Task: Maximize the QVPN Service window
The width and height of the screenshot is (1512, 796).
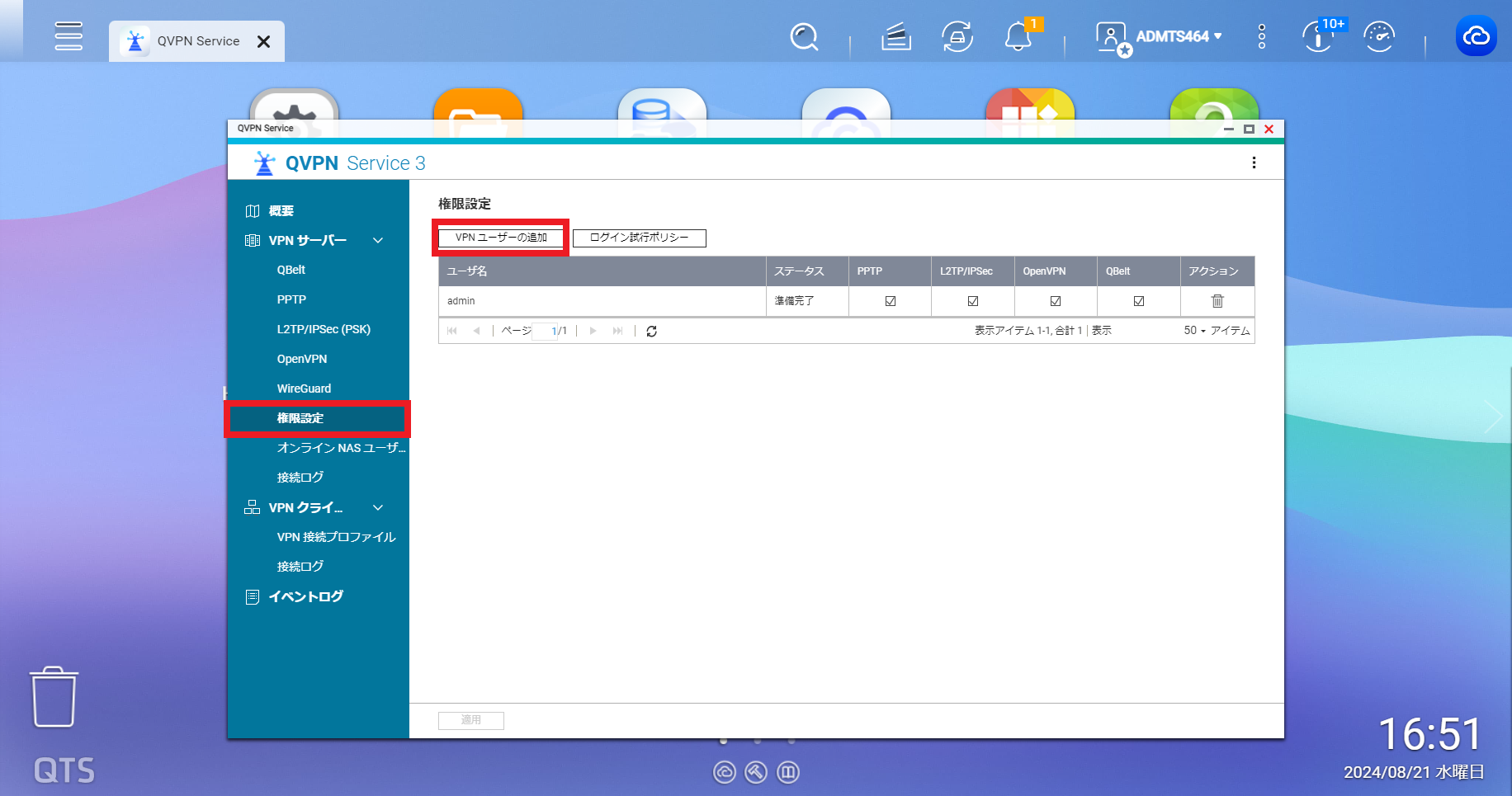Action: point(1249,129)
